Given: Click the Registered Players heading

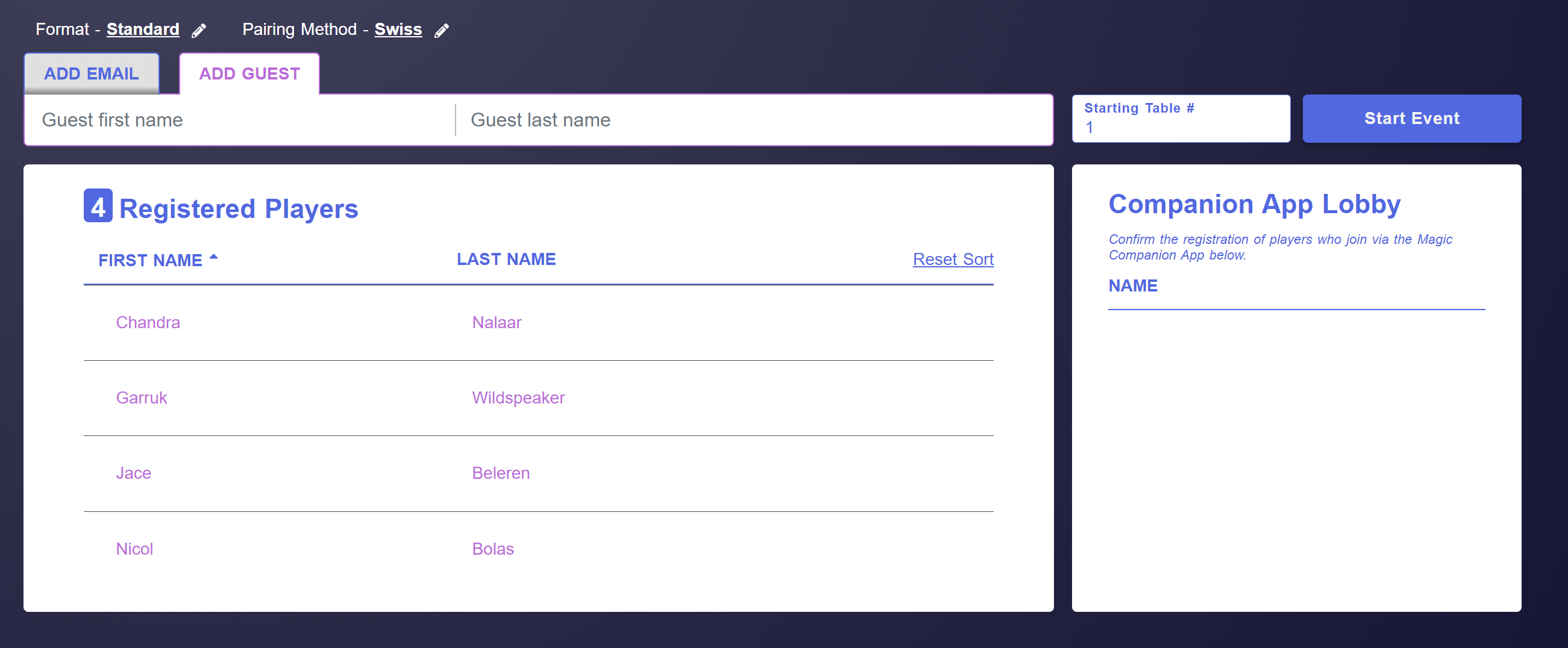Looking at the screenshot, I should [x=239, y=209].
